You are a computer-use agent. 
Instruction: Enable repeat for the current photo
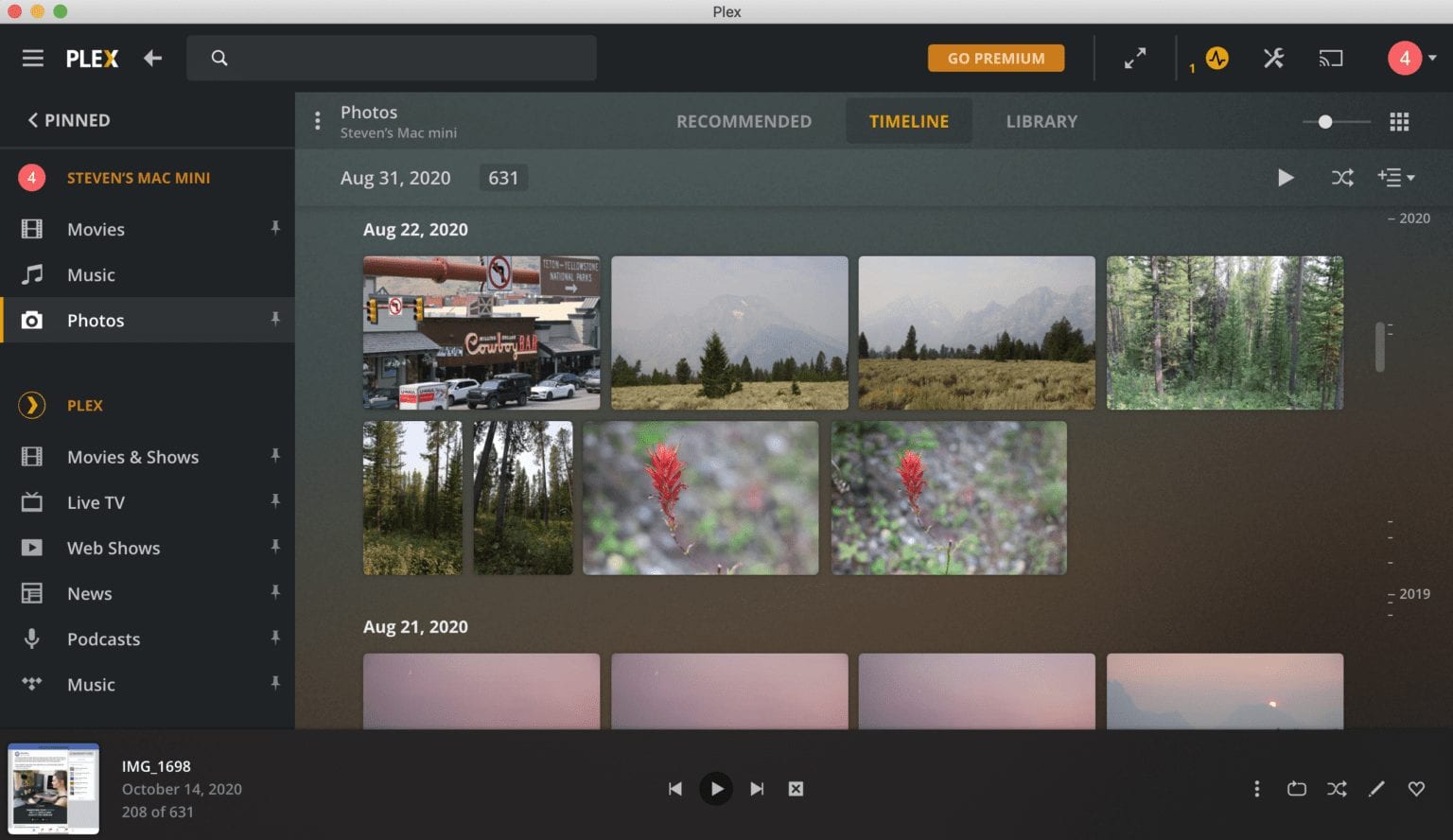point(1295,788)
